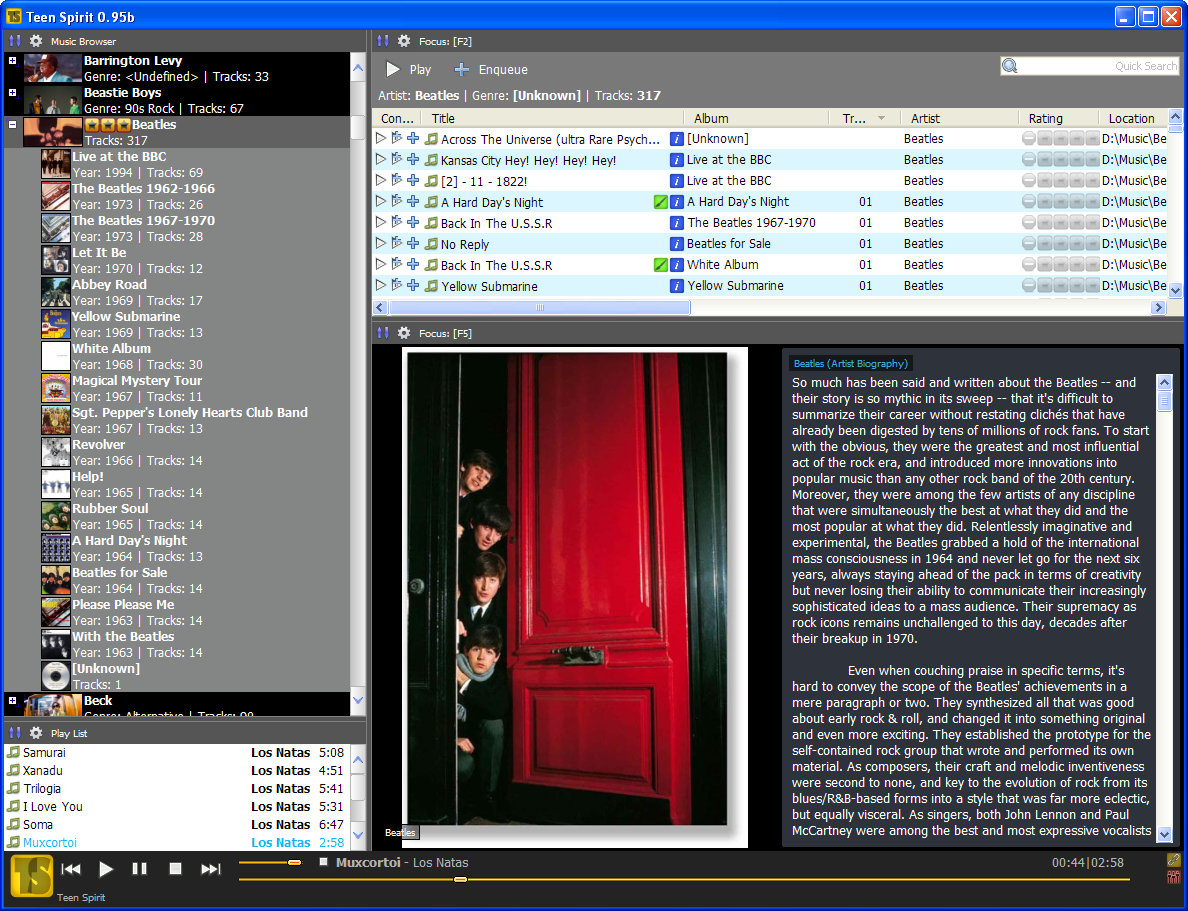Stop playback
The height and width of the screenshot is (911, 1188).
pyautogui.click(x=175, y=869)
